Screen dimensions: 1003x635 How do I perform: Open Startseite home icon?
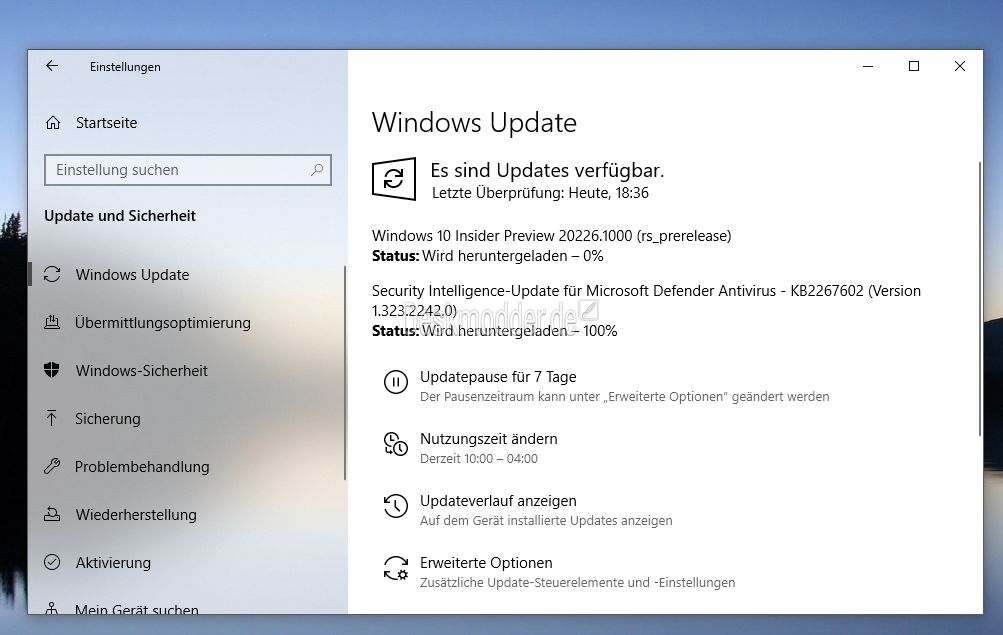[53, 123]
